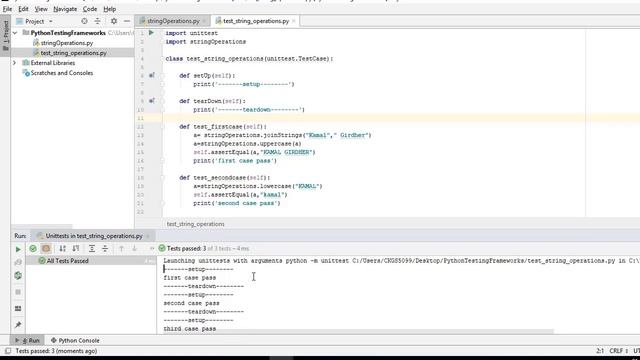This screenshot has height=360, width=640.
Task: Switch to stringOperations.py editor tab
Action: tap(173, 21)
